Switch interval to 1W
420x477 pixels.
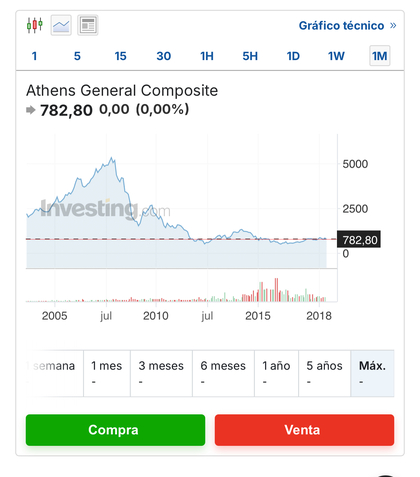point(336,56)
